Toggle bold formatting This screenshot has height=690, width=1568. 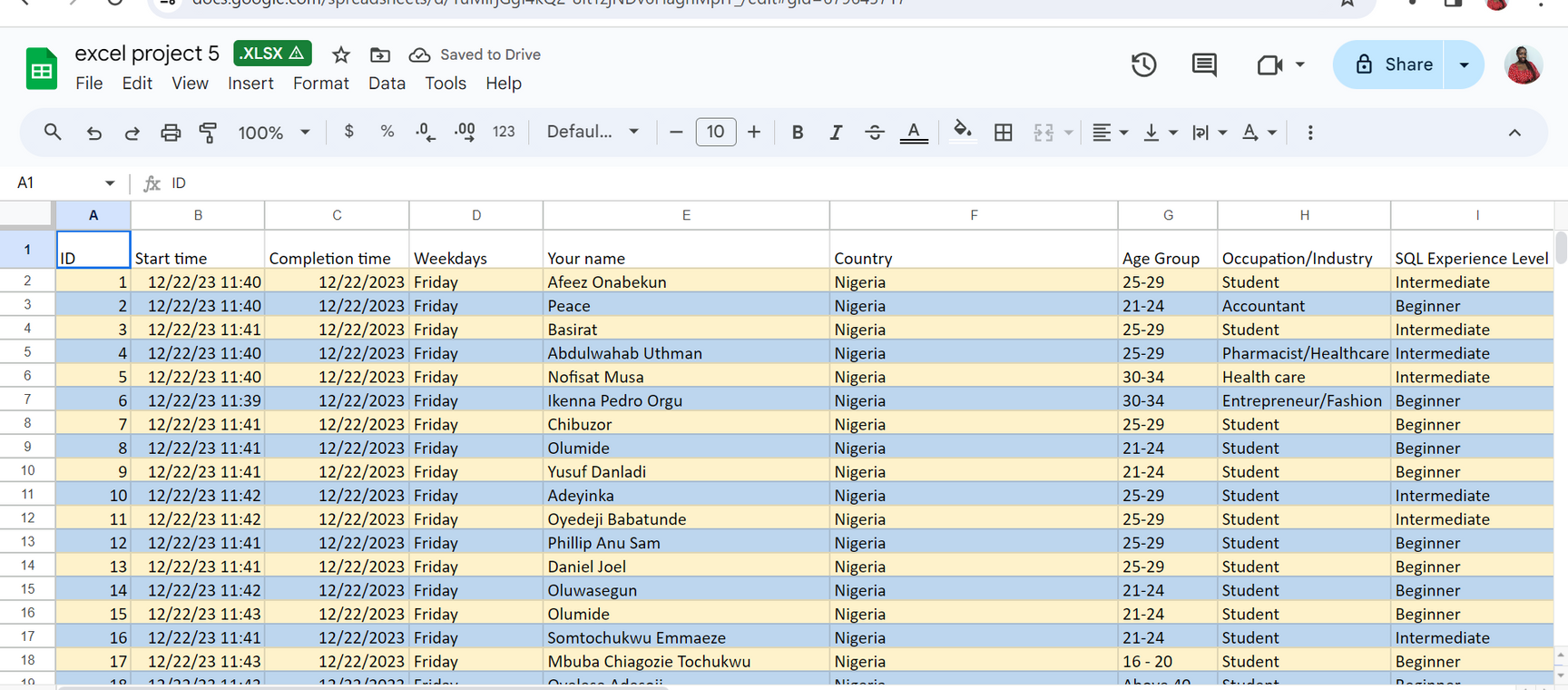(797, 133)
